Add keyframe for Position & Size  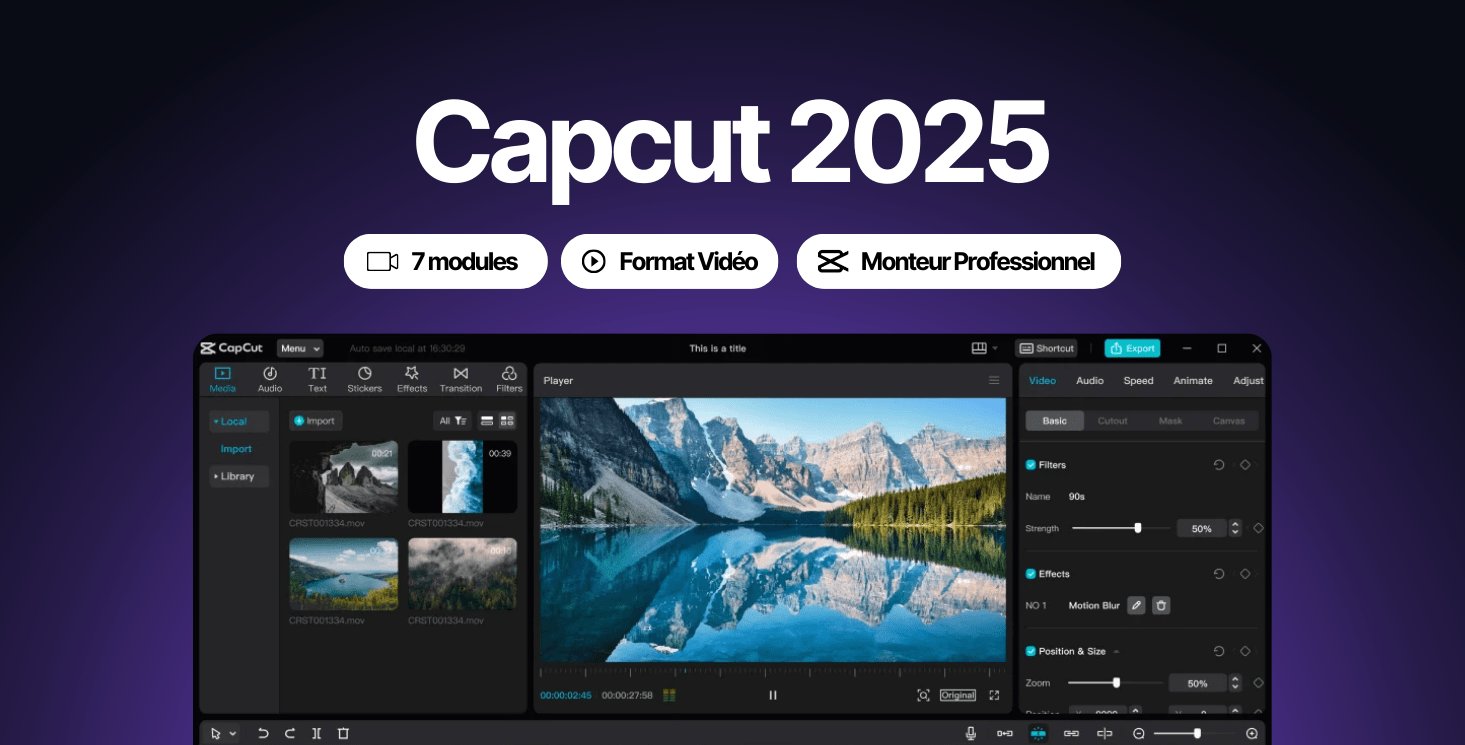[x=1245, y=651]
